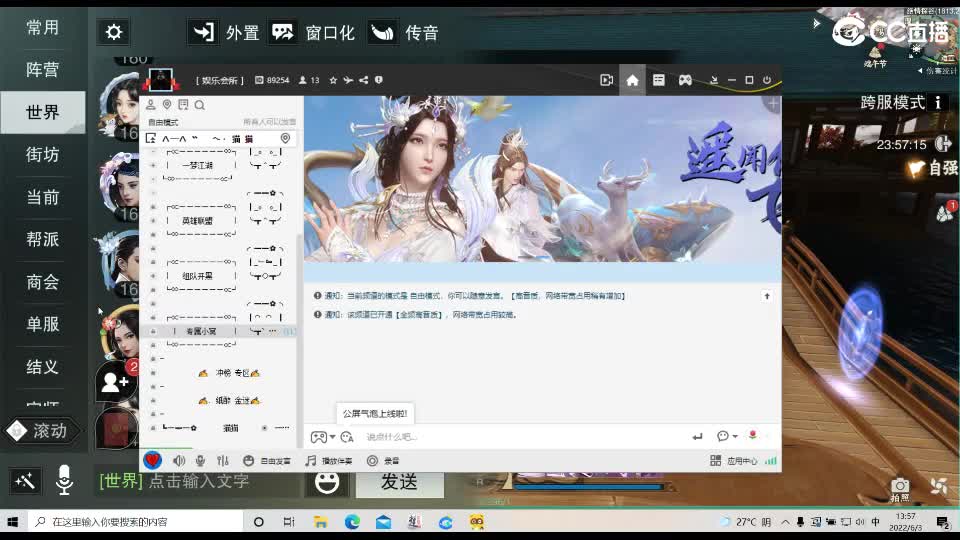This screenshot has height=540, width=960.
Task: Click the world chat text input field
Action: click(x=199, y=481)
